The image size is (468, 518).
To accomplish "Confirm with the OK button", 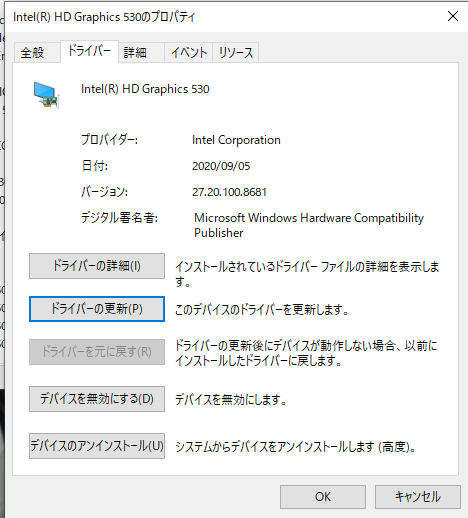I will (323, 497).
